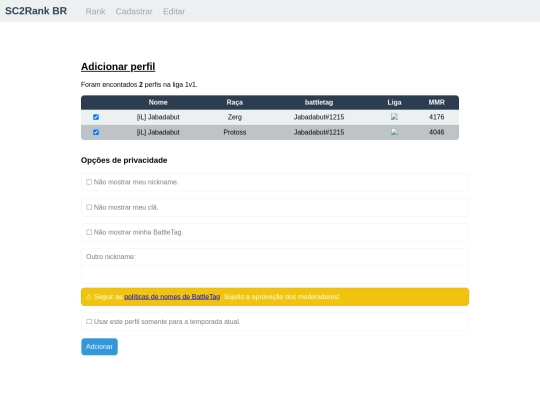Click the MMR column header
Image resolution: width=540 pixels, height=405 pixels.
[x=436, y=102]
